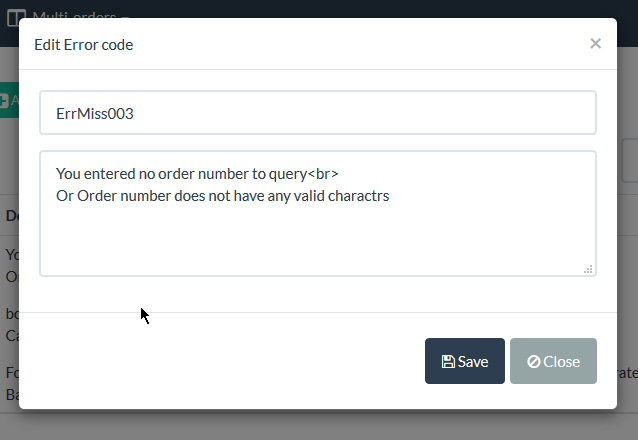Open the Multi orders menu
The image size is (638, 440).
72,17
